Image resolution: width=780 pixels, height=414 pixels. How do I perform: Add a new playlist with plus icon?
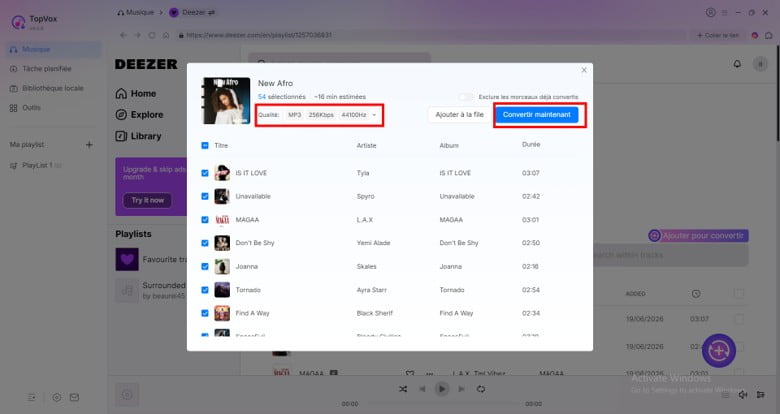point(89,145)
